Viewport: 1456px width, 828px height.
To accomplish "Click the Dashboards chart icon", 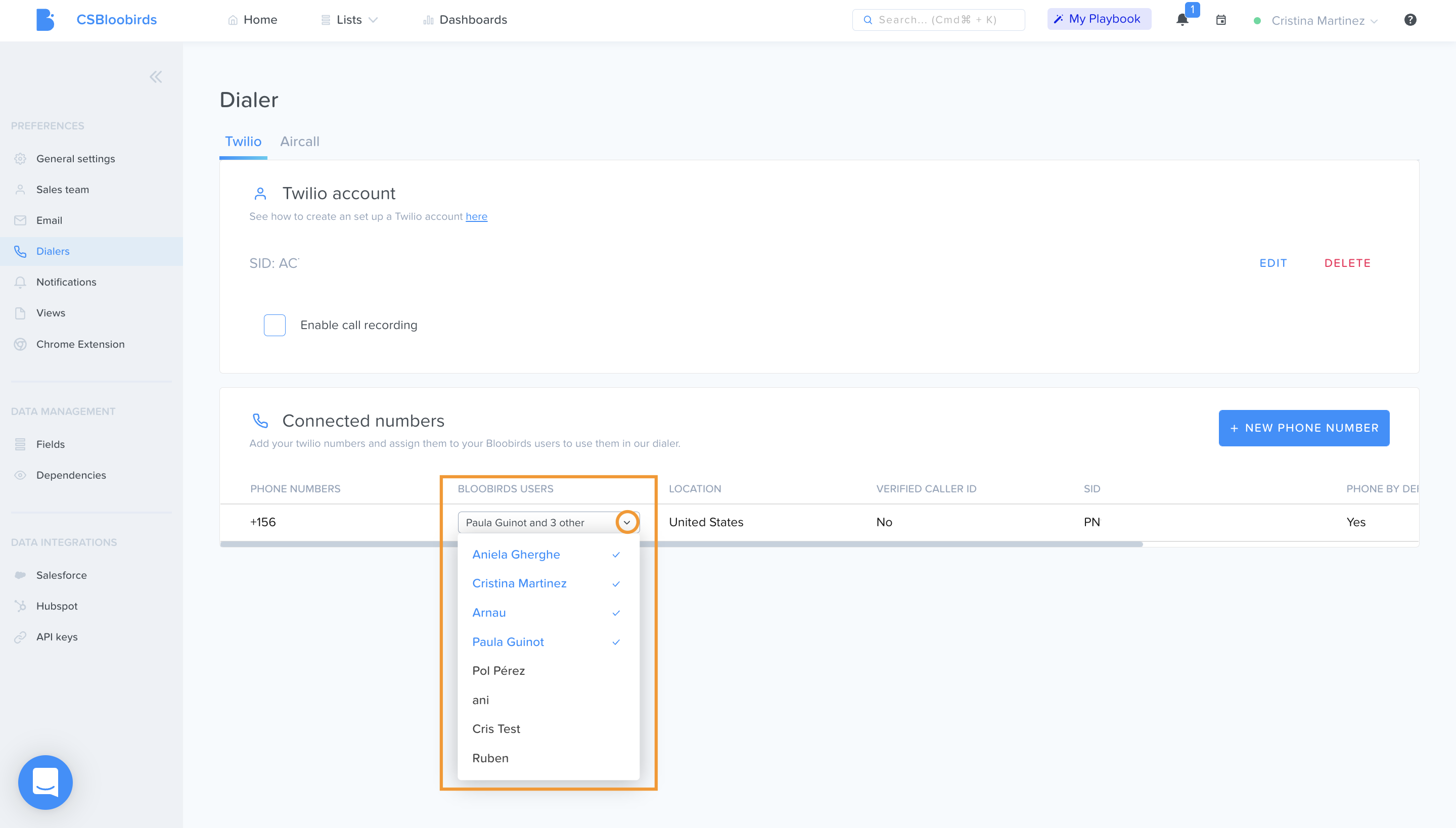I will tap(428, 20).
